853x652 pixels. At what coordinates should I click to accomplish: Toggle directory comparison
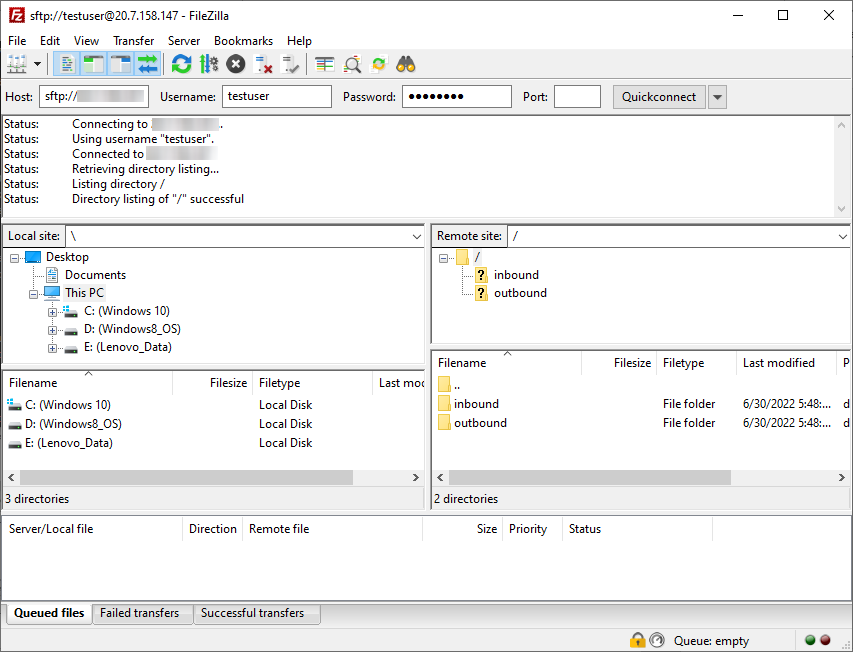pos(352,64)
